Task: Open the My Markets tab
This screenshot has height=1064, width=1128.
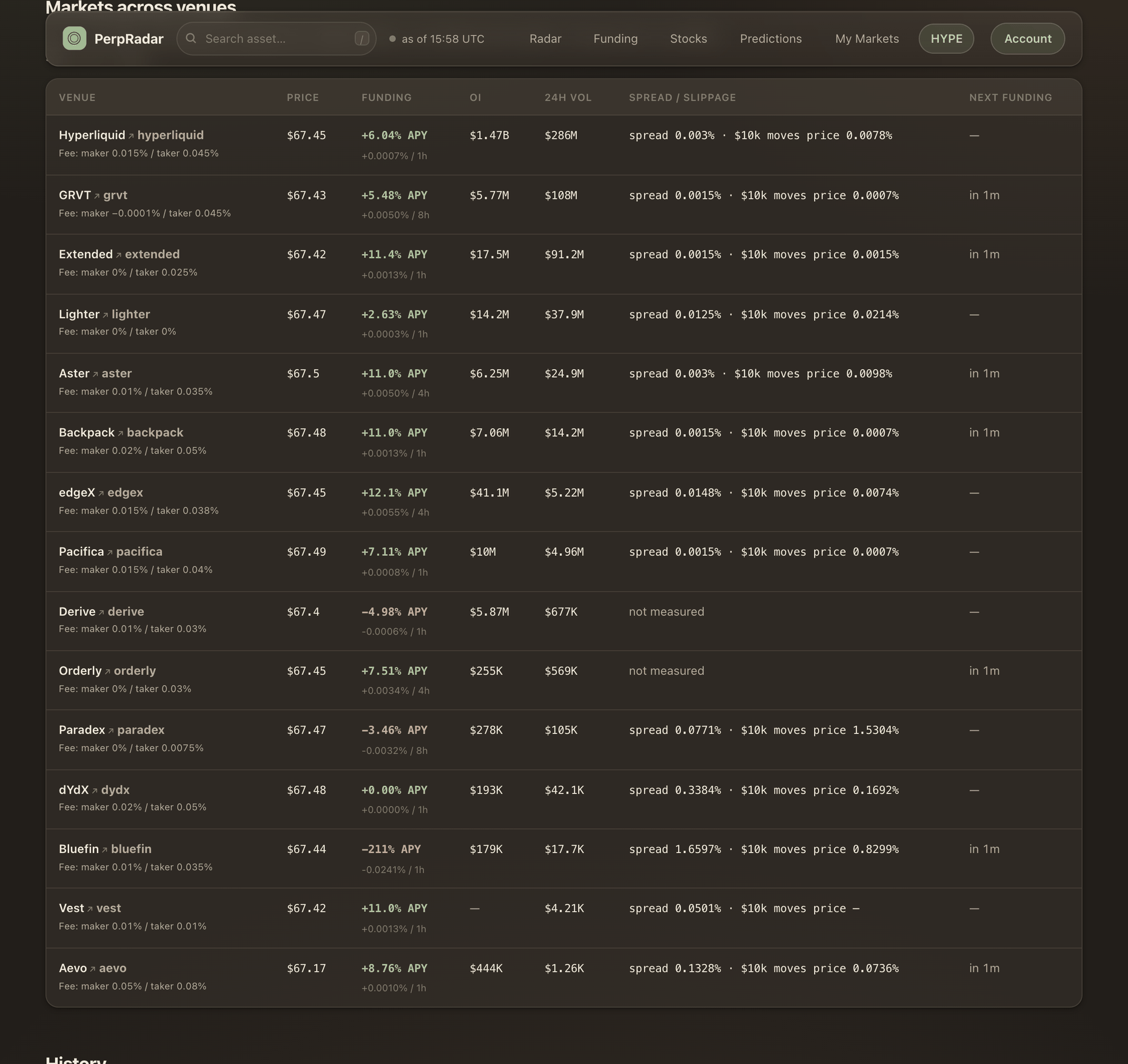Action: (x=867, y=39)
